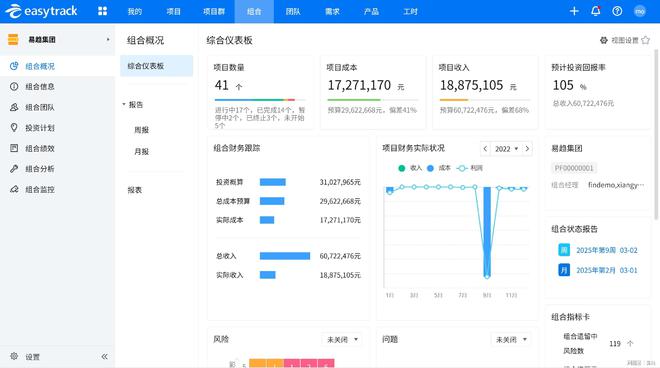660x368 pixels.
Task: Open the 问题 未关闭 status dropdown
Action: [511, 339]
